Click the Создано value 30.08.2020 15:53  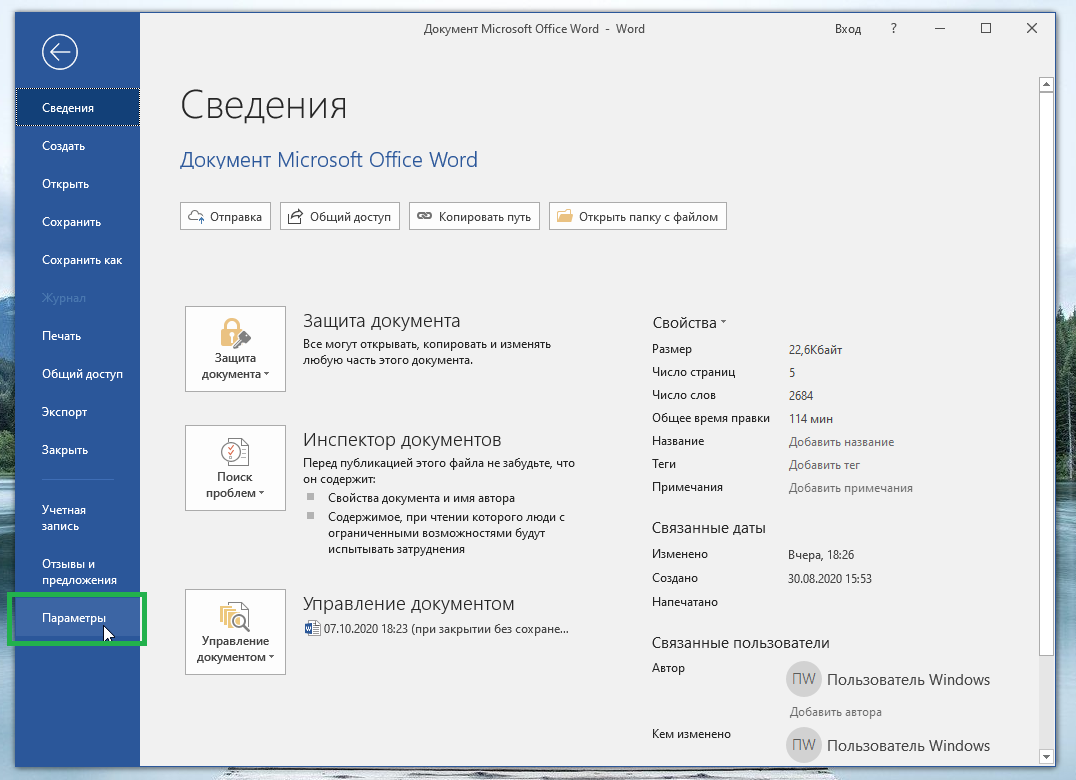point(830,578)
